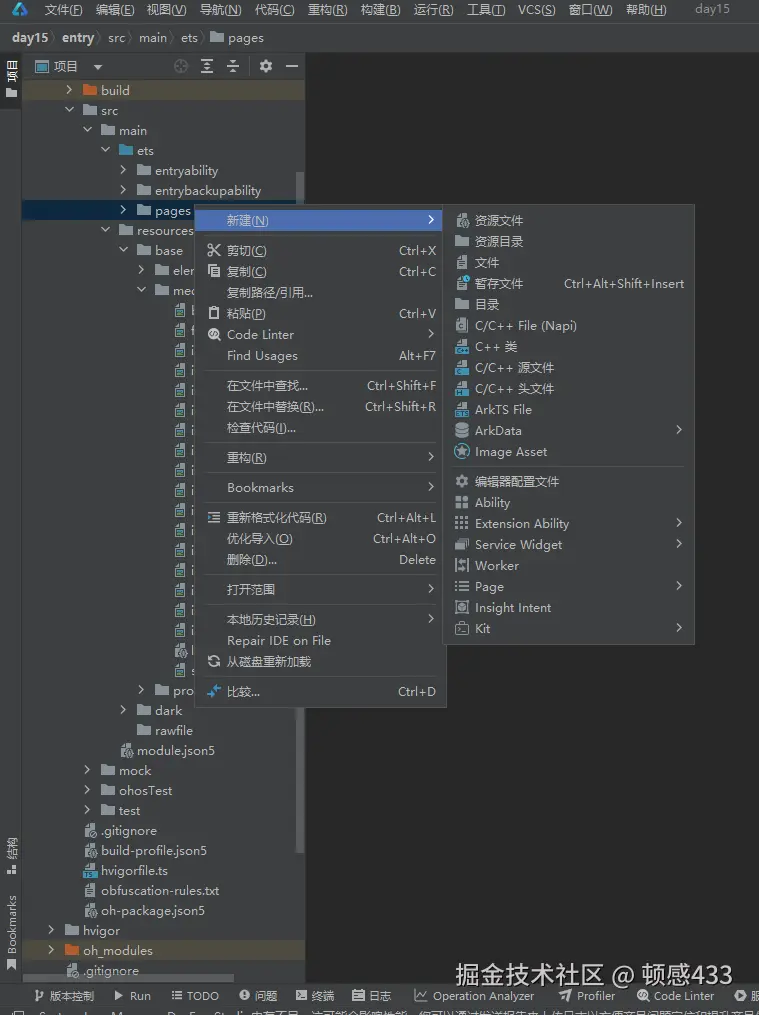Click the locate-in-project target icon
Image resolution: width=759 pixels, height=1015 pixels.
[x=181, y=66]
